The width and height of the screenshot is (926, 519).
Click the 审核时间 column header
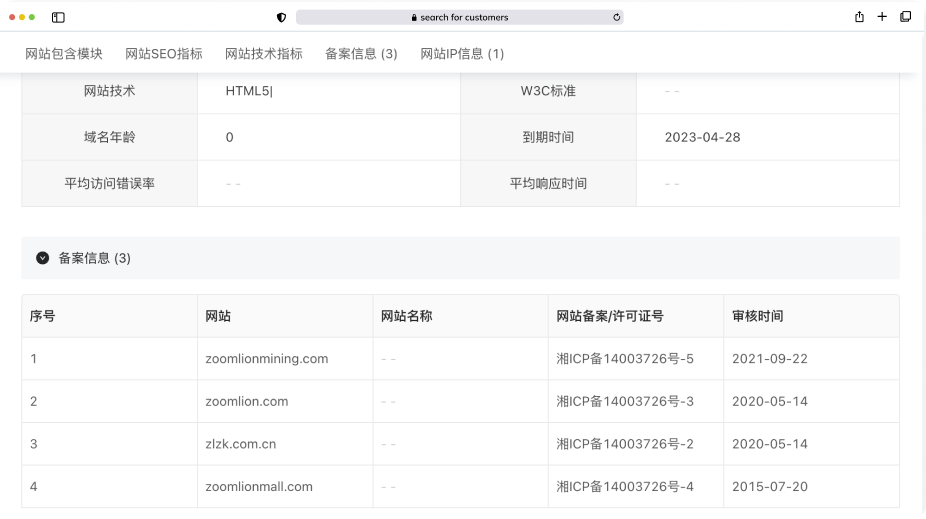pos(757,316)
